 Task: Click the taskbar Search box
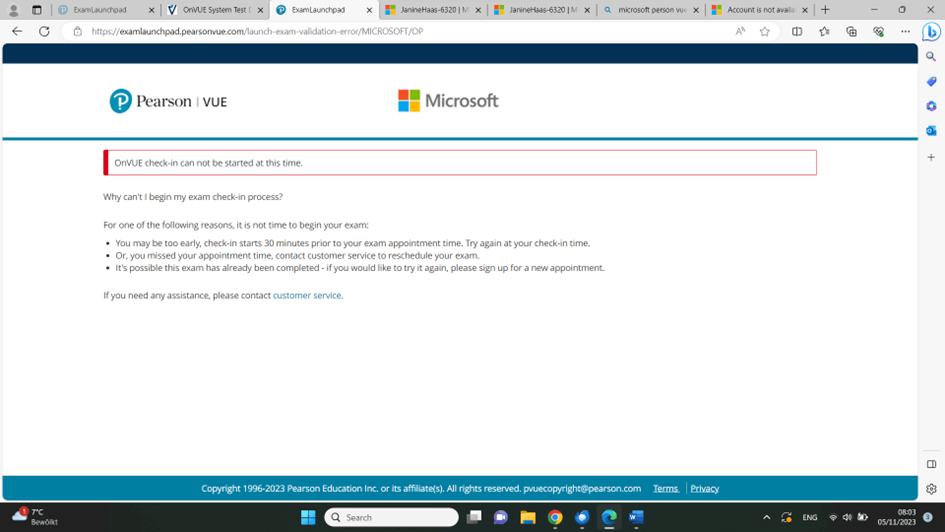[x=391, y=517]
